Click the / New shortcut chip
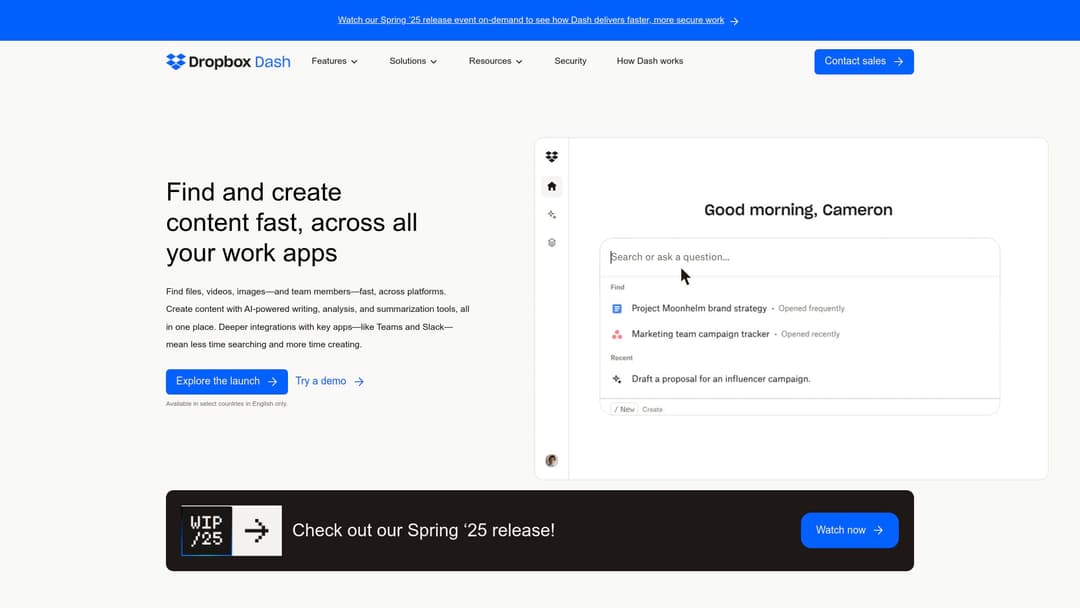This screenshot has height=608, width=1080. point(624,409)
